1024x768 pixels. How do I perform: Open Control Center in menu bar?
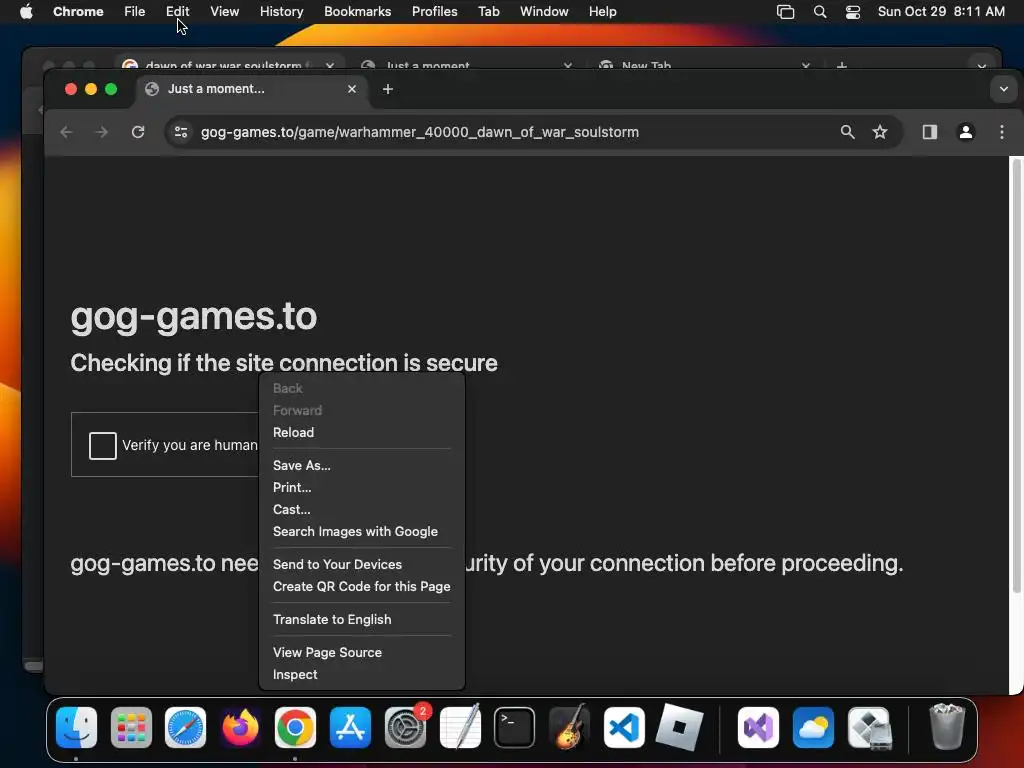853,12
